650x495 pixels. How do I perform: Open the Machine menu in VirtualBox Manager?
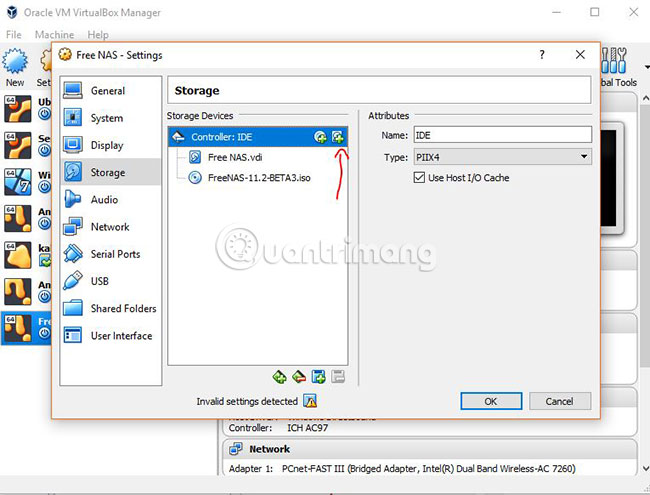[x=54, y=34]
